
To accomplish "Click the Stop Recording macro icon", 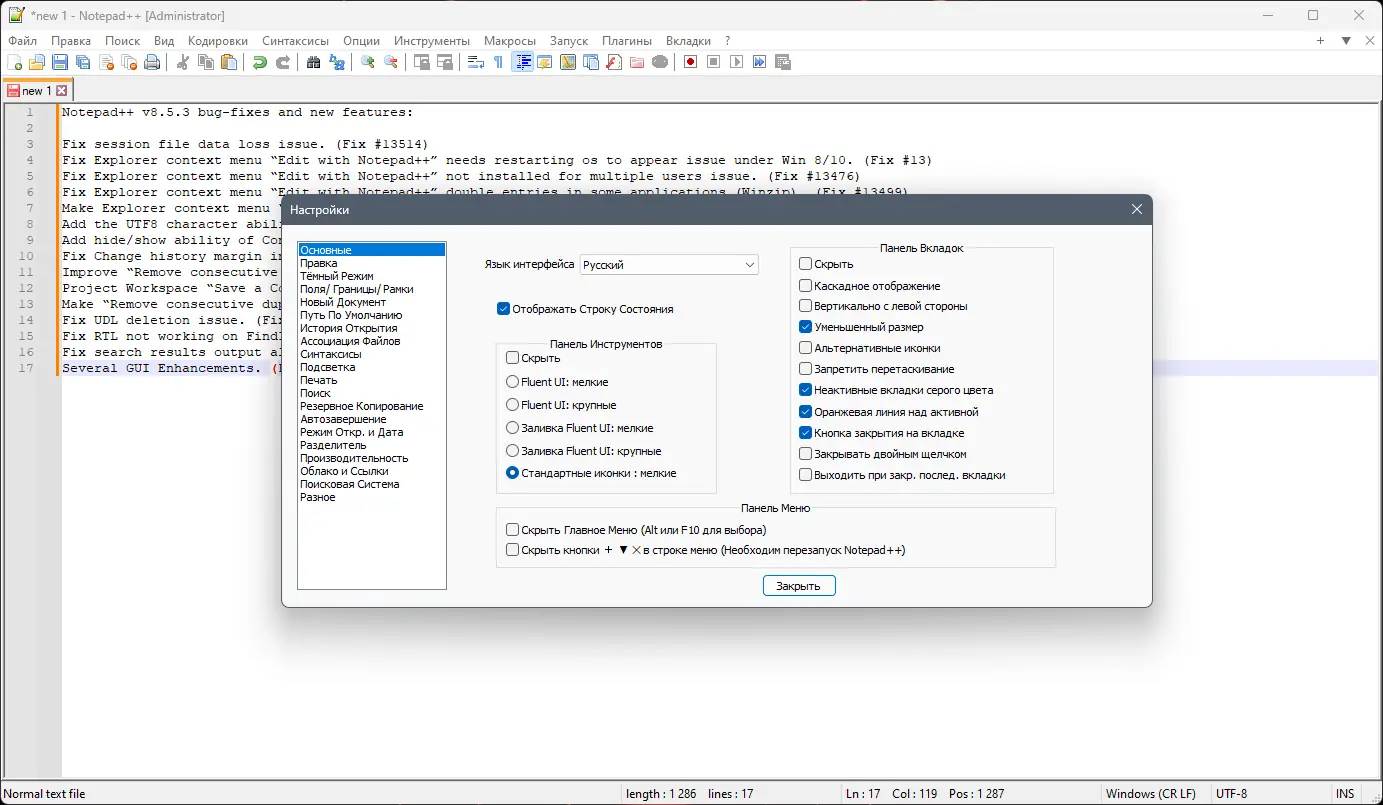I will (x=714, y=62).
